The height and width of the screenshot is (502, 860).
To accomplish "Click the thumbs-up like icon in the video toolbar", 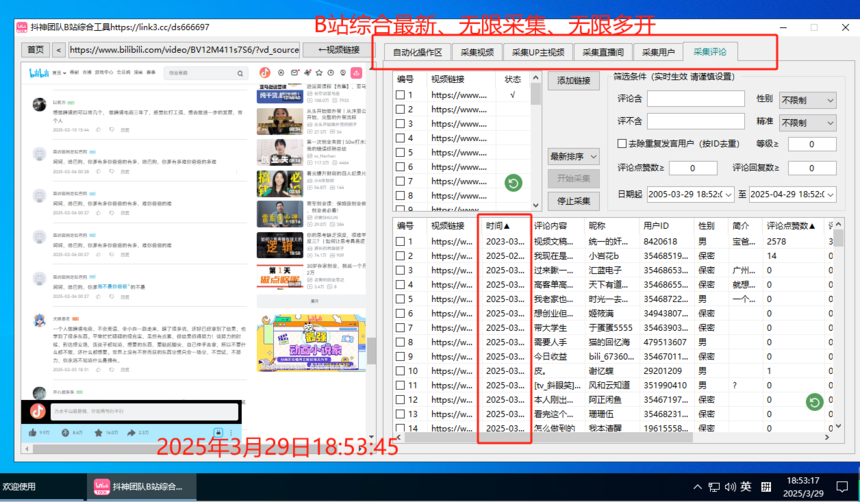I will coord(32,432).
